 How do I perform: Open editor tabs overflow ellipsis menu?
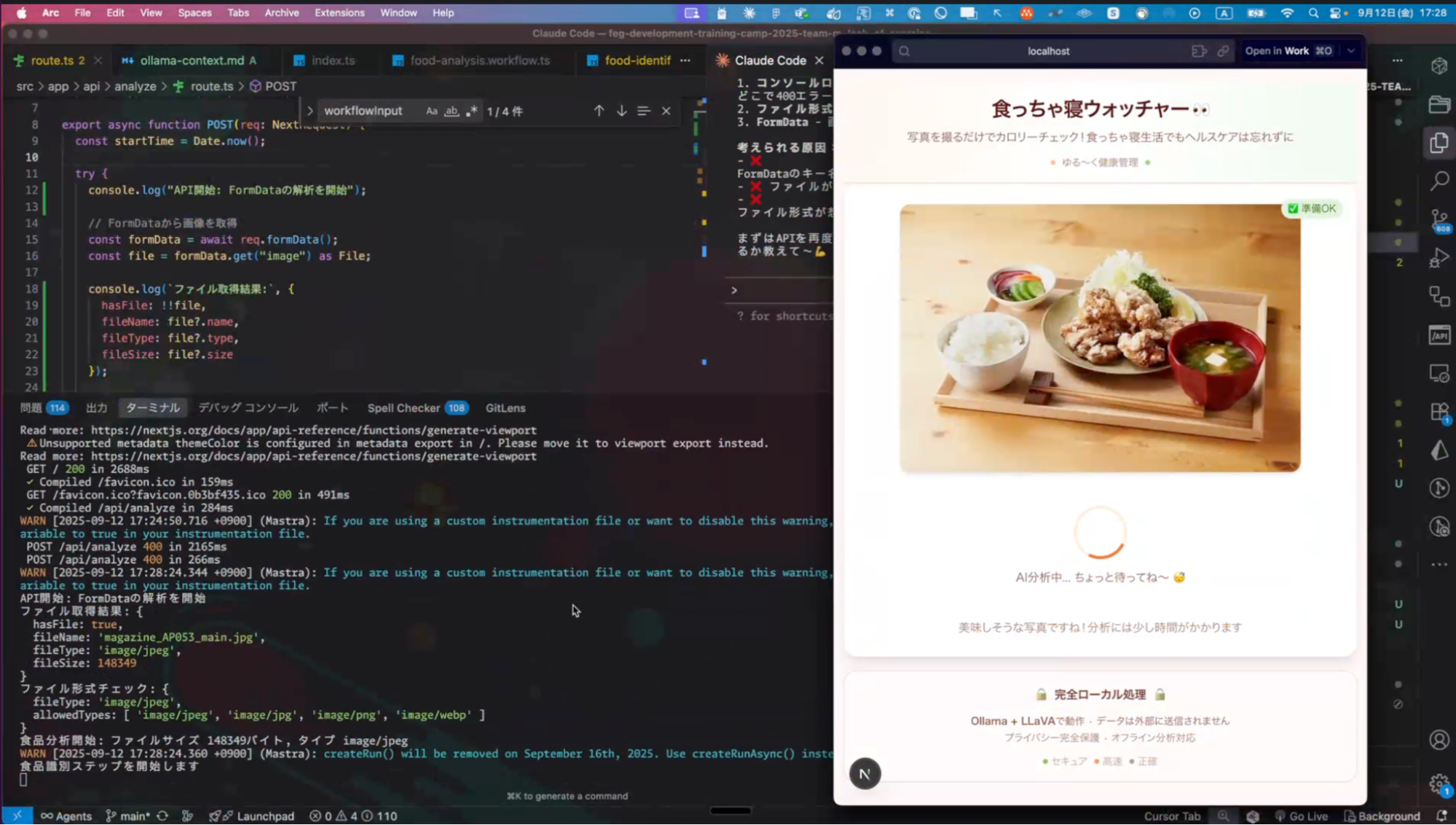(x=685, y=60)
